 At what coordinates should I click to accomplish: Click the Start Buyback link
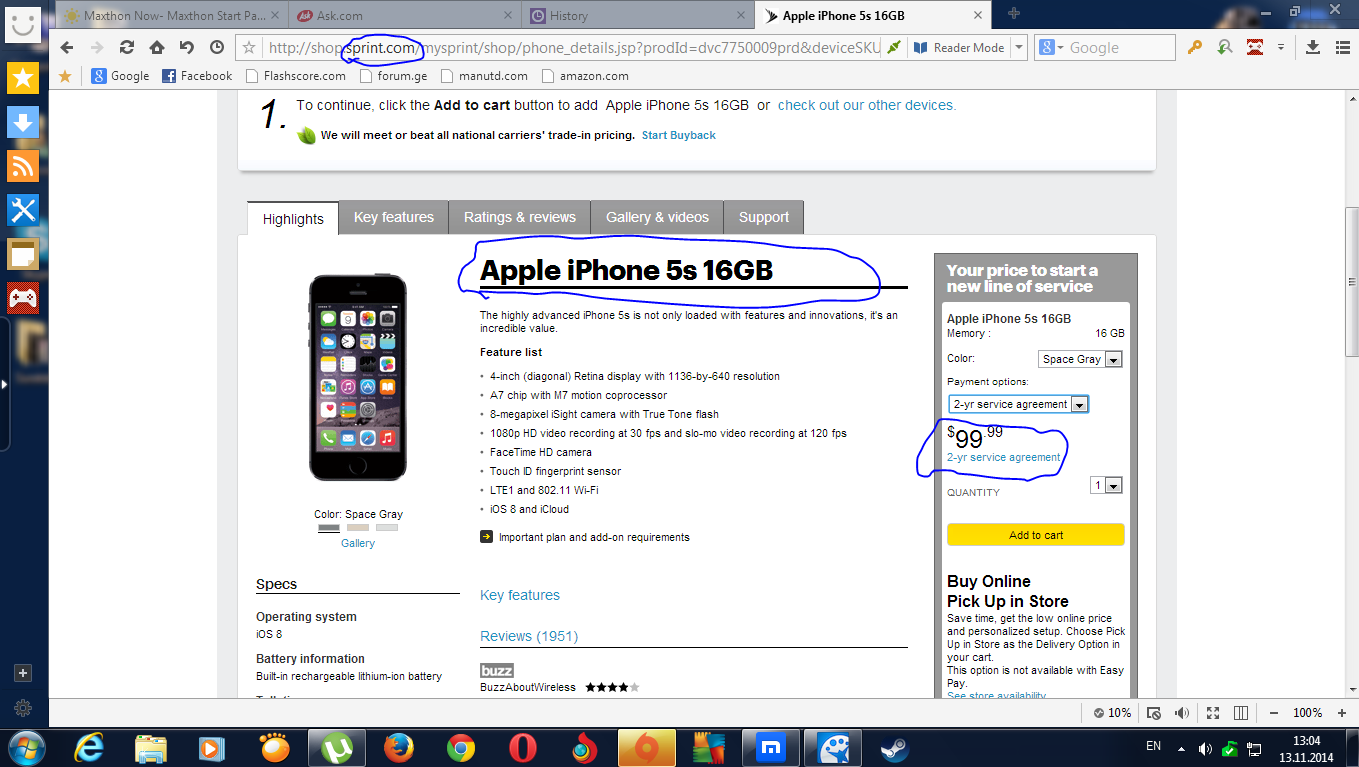pyautogui.click(x=679, y=135)
